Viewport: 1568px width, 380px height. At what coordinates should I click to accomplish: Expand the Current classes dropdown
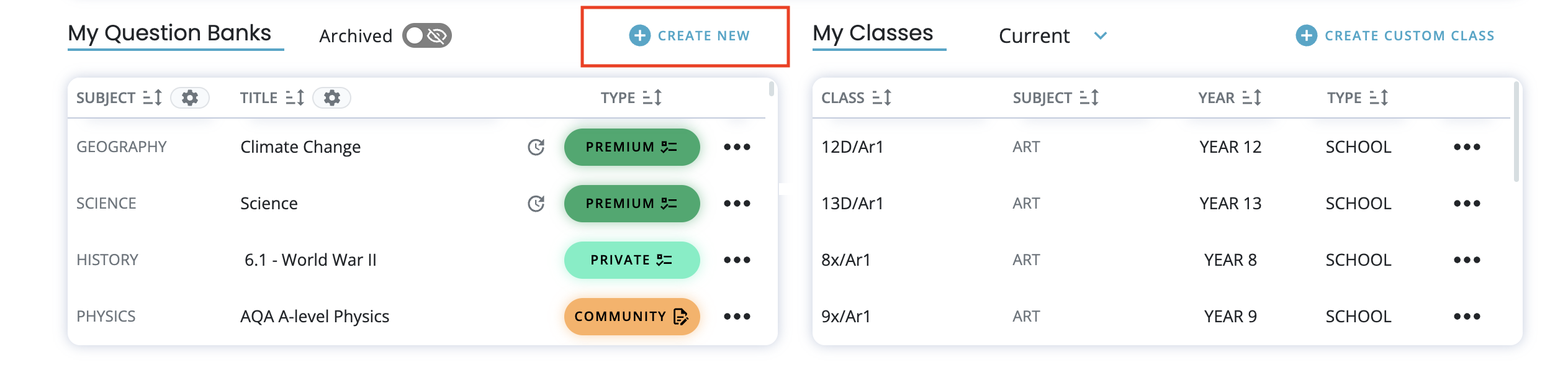1100,35
